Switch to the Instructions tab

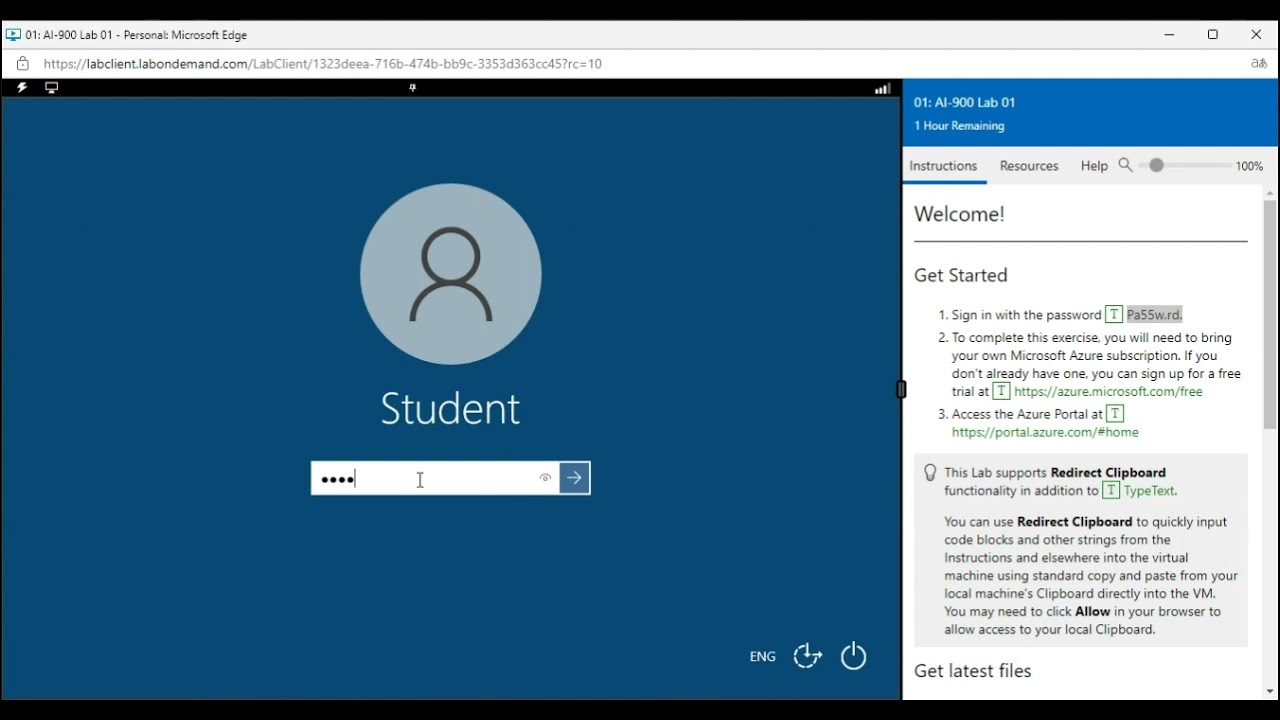pyautogui.click(x=943, y=166)
